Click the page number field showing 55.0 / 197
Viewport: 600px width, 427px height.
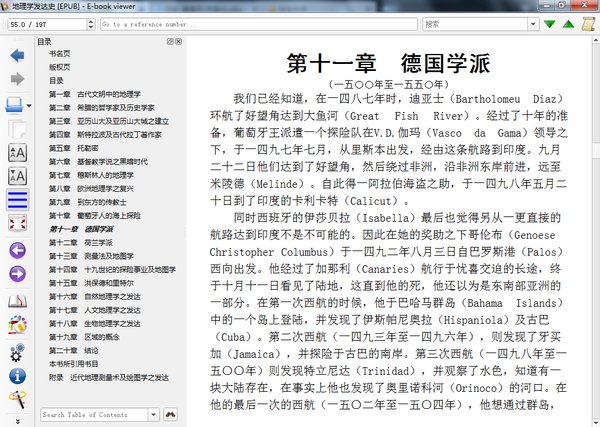[x=47, y=24]
